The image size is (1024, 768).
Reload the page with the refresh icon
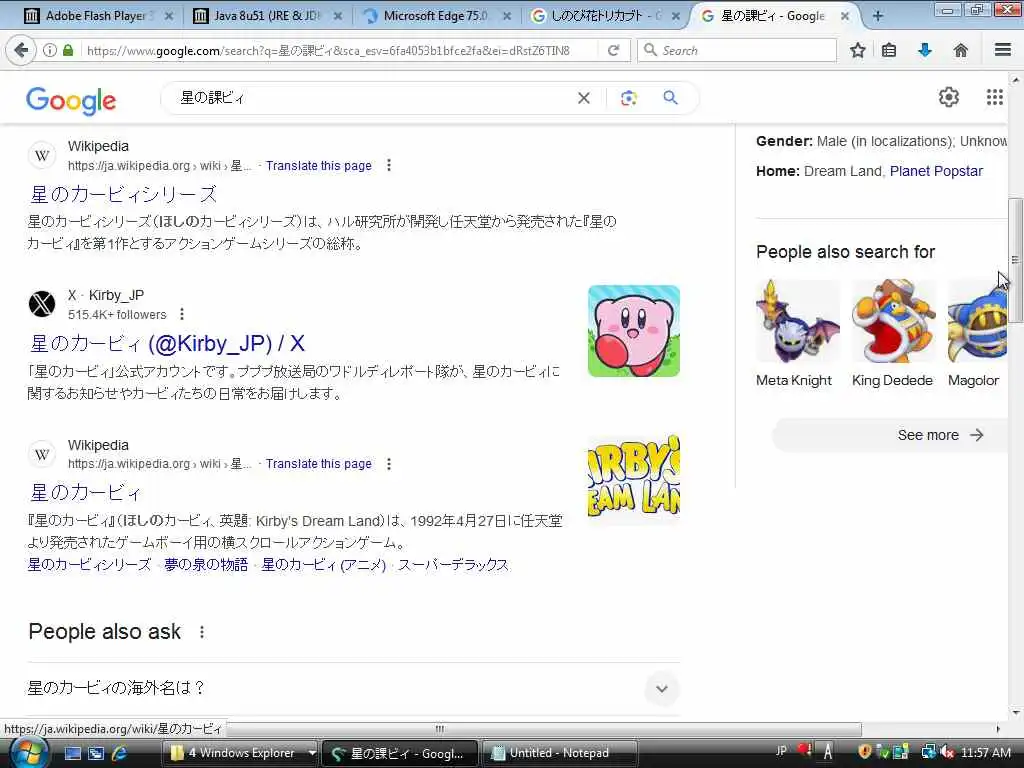[x=613, y=50]
